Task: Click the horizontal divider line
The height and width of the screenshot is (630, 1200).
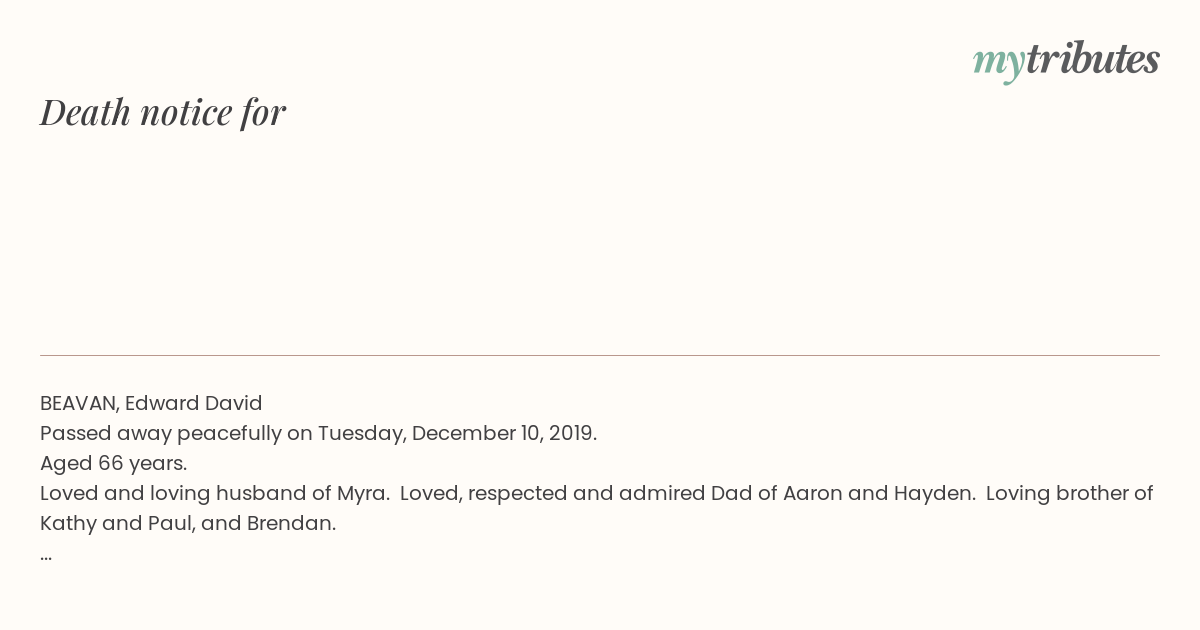Action: pos(600,355)
